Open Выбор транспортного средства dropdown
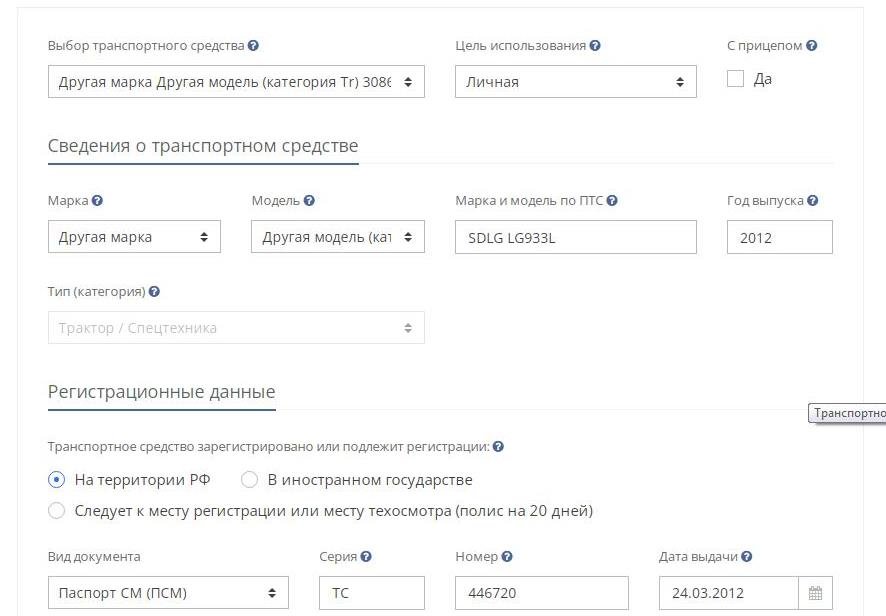This screenshot has height=616, width=886. (x=236, y=82)
